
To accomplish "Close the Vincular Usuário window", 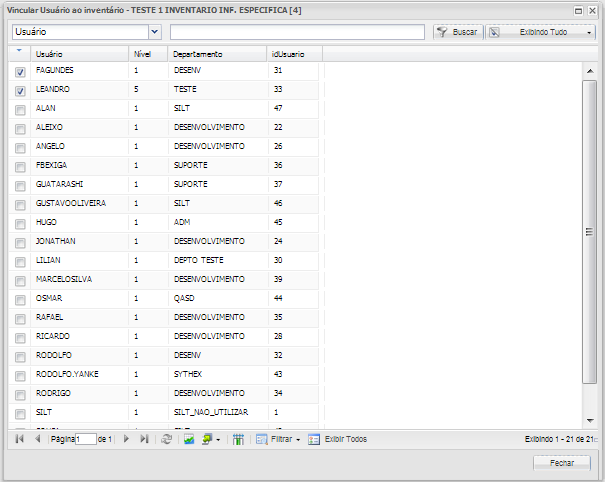I will [x=592, y=11].
